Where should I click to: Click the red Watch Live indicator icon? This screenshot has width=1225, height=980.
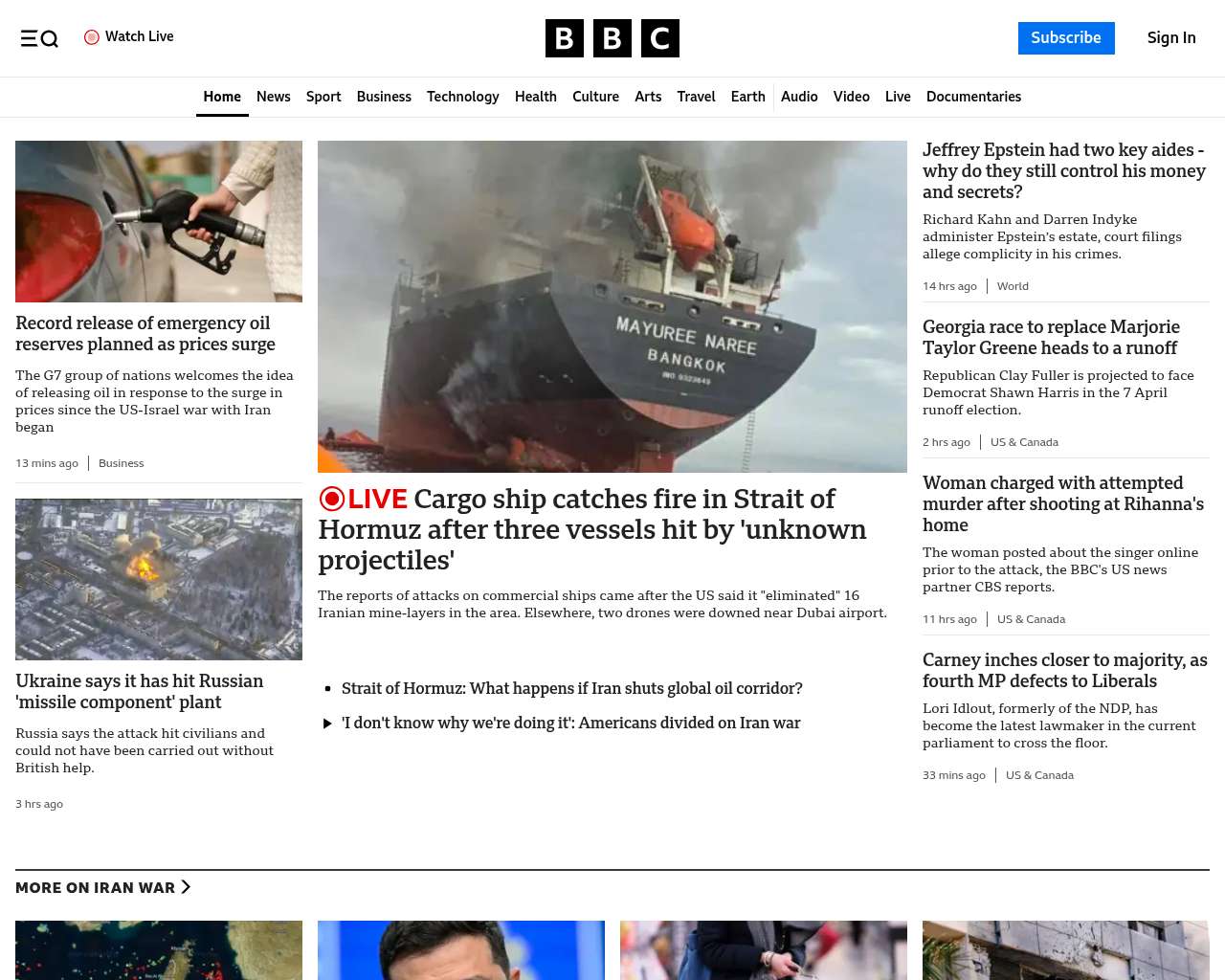92,37
